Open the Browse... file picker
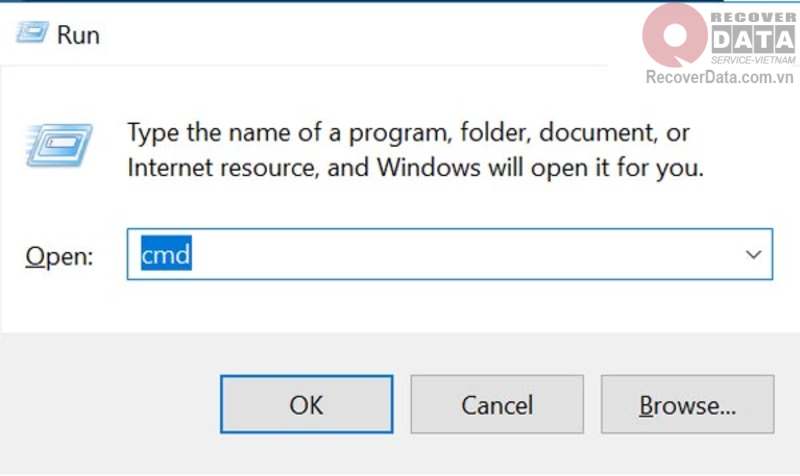 (687, 405)
